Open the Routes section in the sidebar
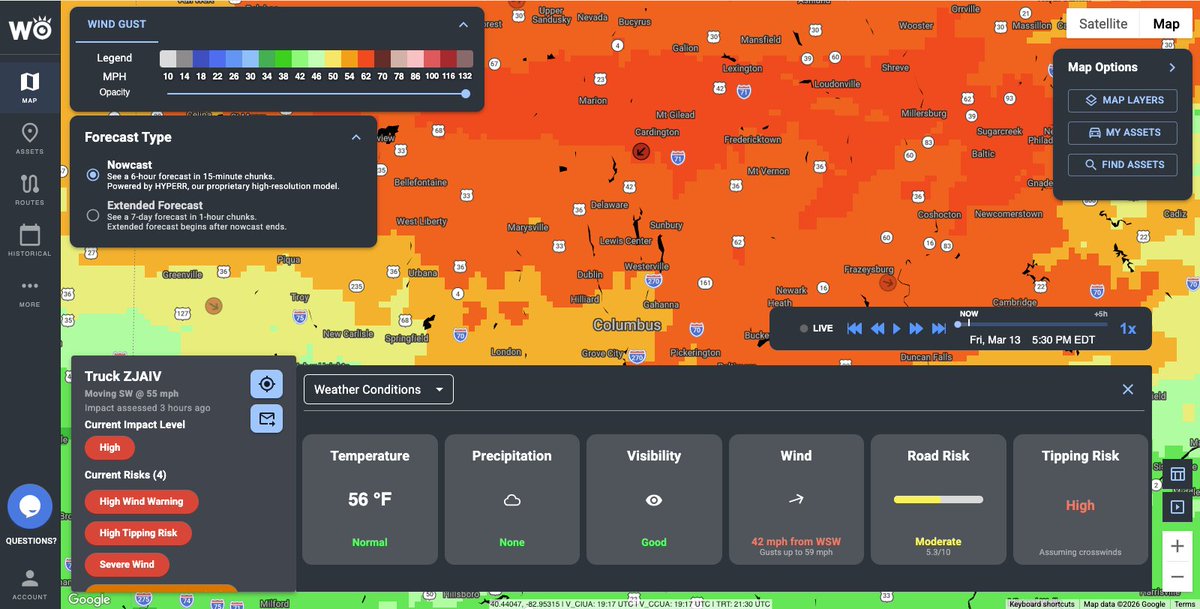The width and height of the screenshot is (1200, 609). [30, 190]
